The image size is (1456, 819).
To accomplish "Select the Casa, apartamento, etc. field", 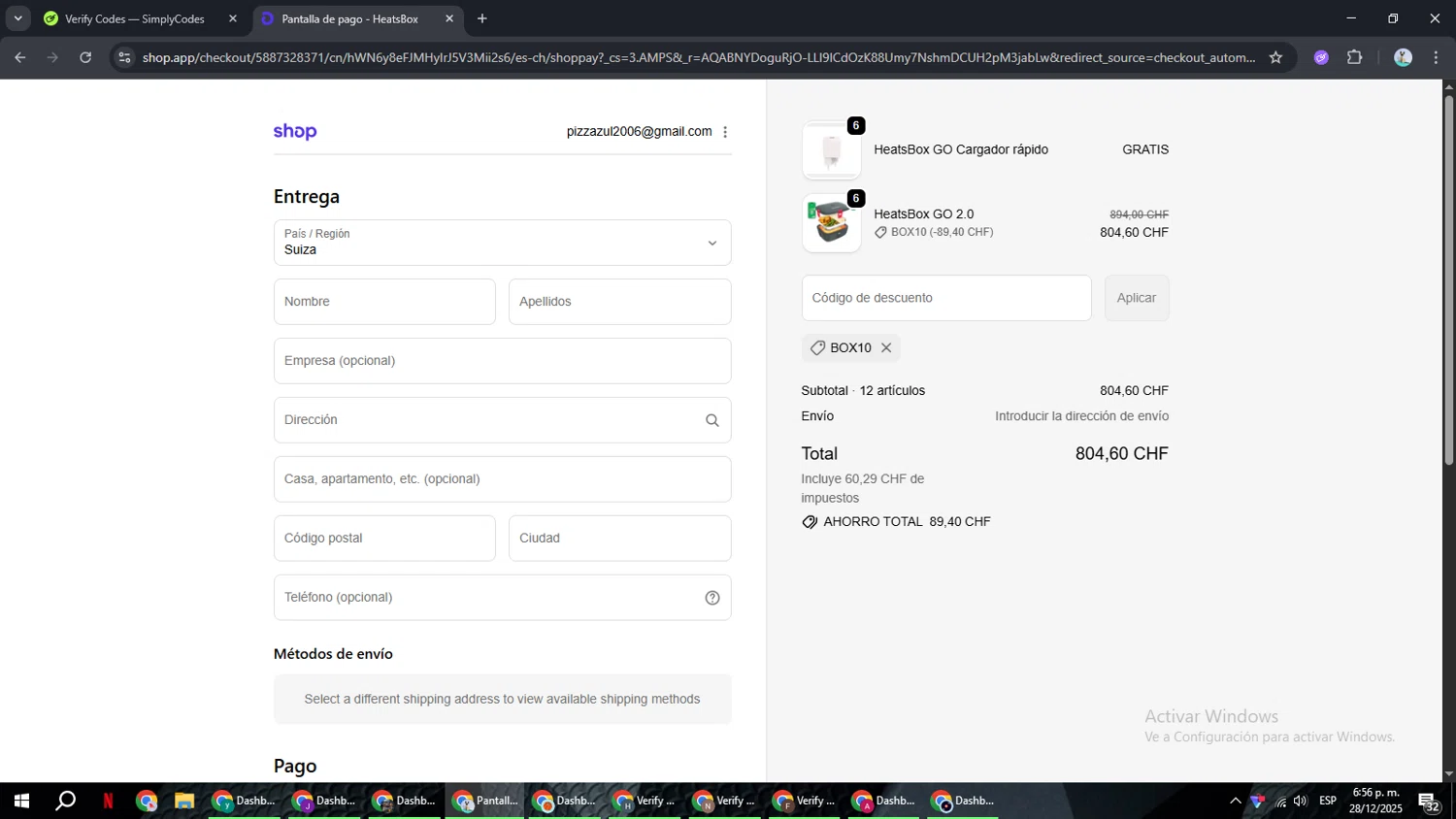I will tap(502, 479).
